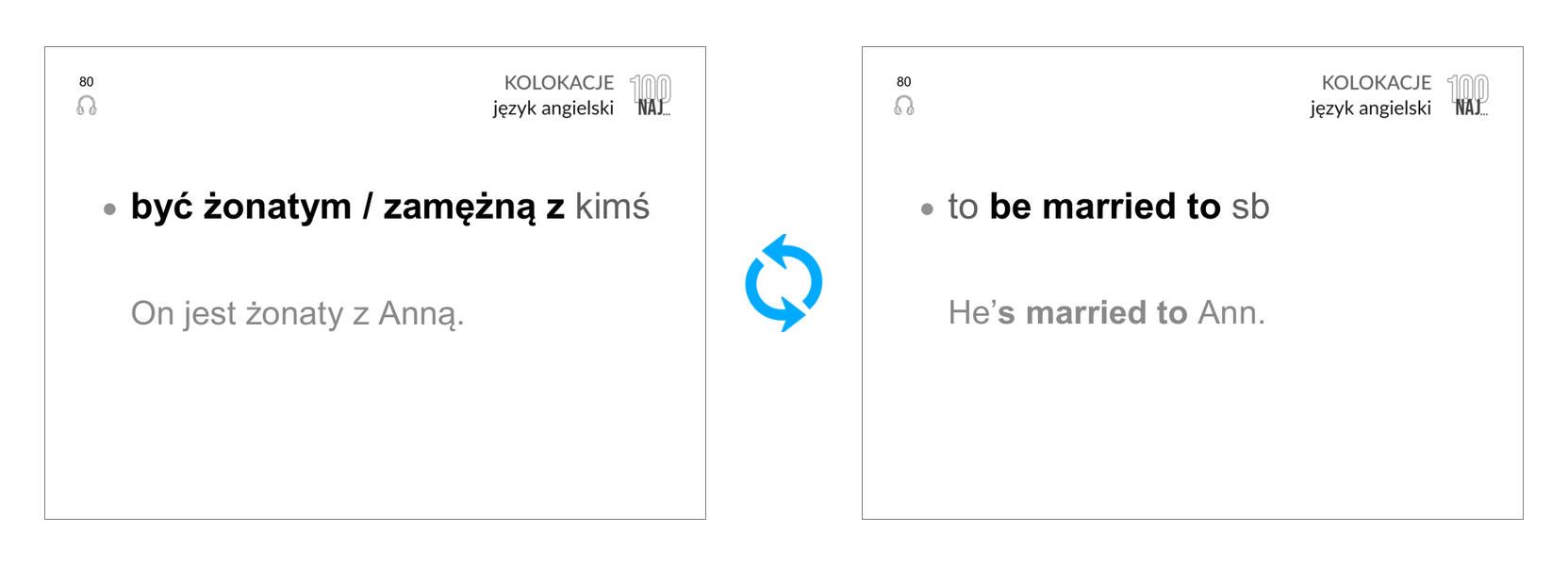Image resolution: width=1568 pixels, height=566 pixels.
Task: Click the word 'kimś' on the Polish card
Action: point(613,207)
